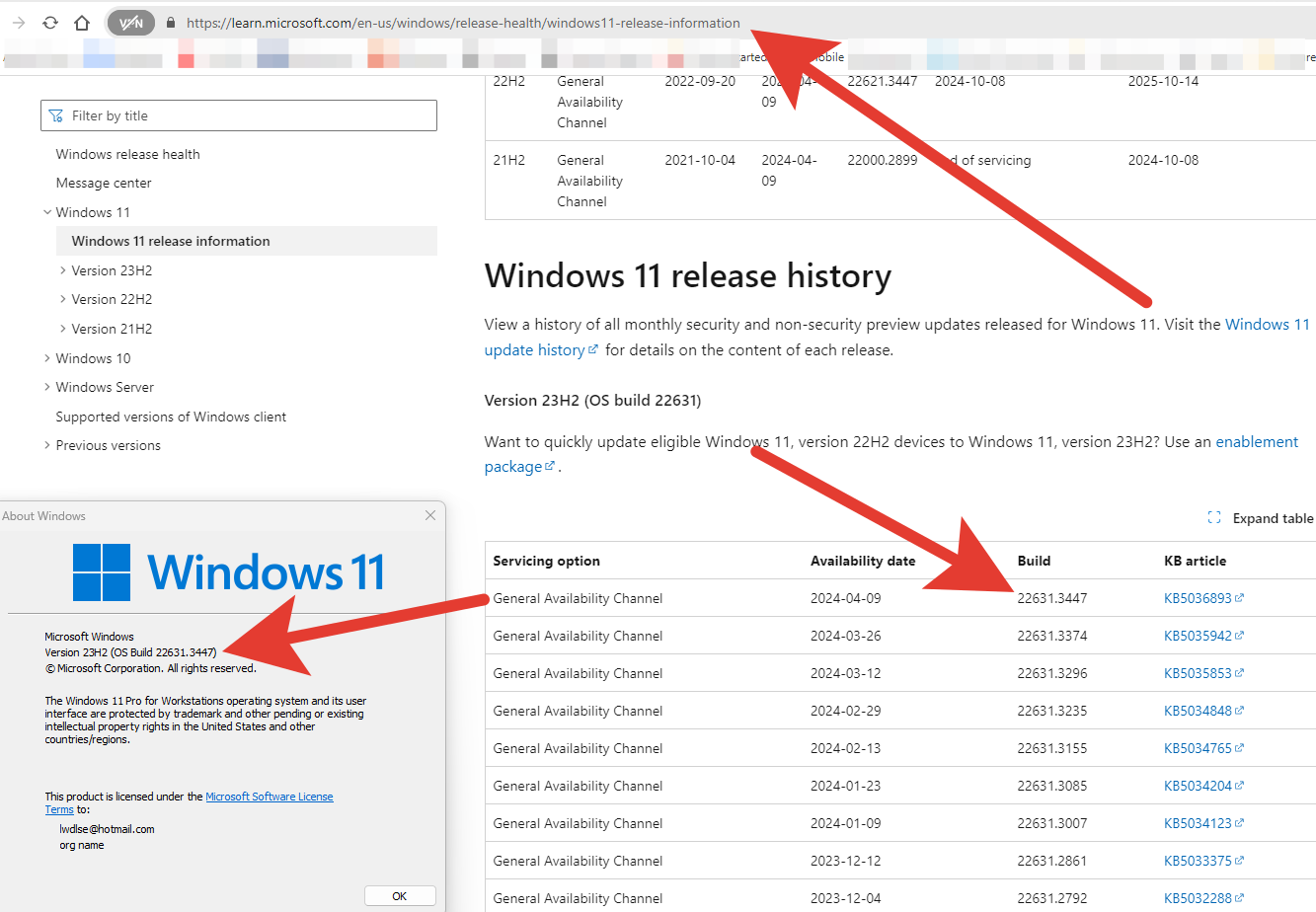Click 21H2 version cell in top table
Screen dimensions: 1316x912
[x=509, y=160]
